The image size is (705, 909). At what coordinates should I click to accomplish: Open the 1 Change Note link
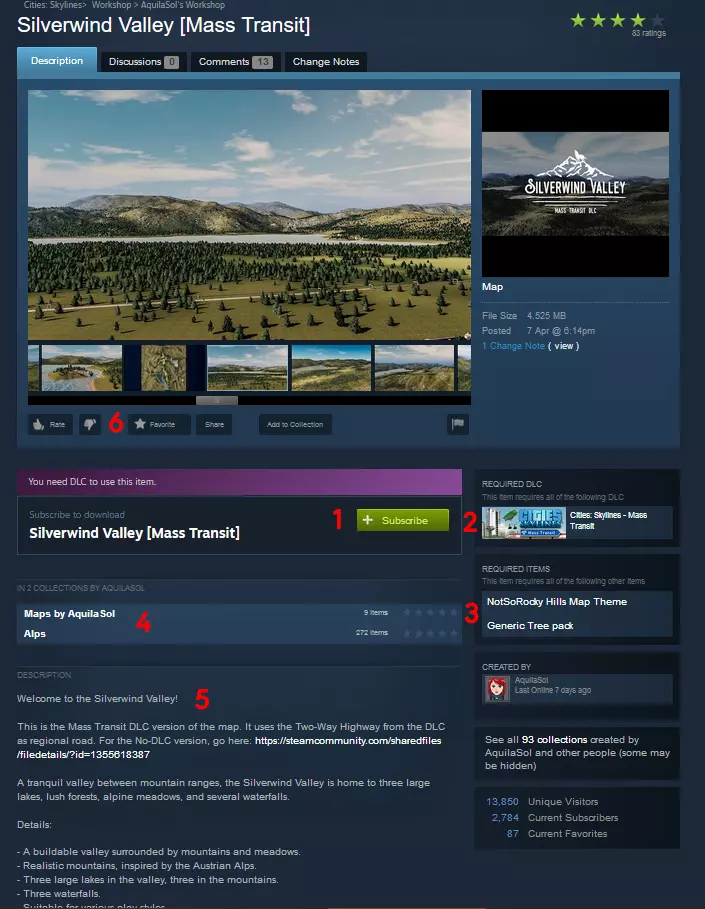coord(514,346)
